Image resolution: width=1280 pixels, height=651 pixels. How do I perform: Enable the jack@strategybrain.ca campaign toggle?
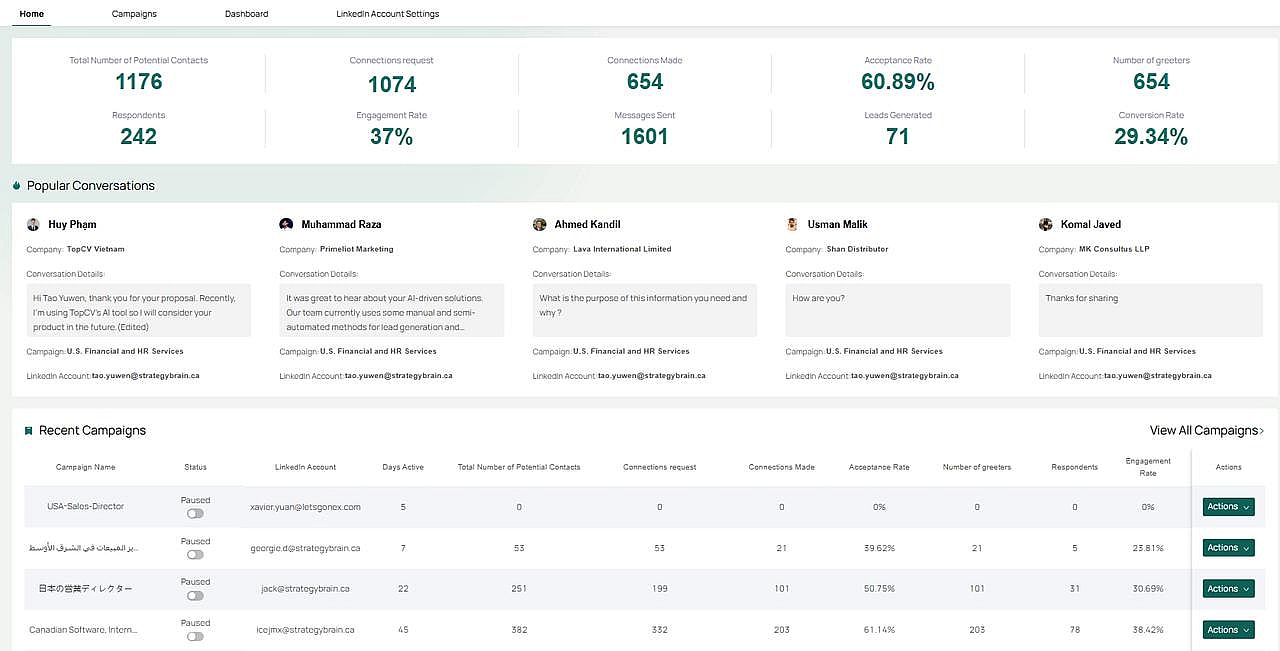[195, 595]
